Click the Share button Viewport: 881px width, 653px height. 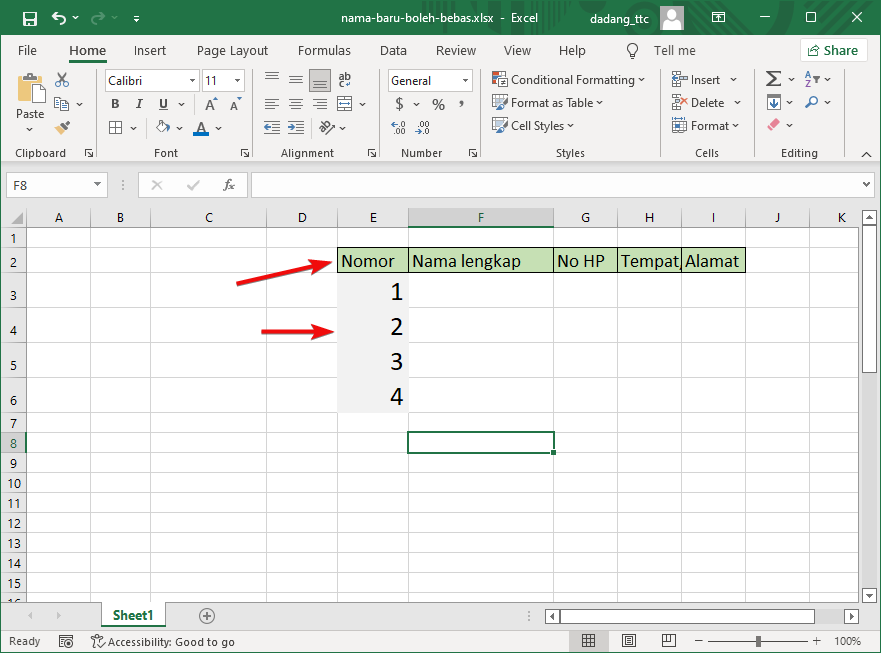tap(832, 51)
